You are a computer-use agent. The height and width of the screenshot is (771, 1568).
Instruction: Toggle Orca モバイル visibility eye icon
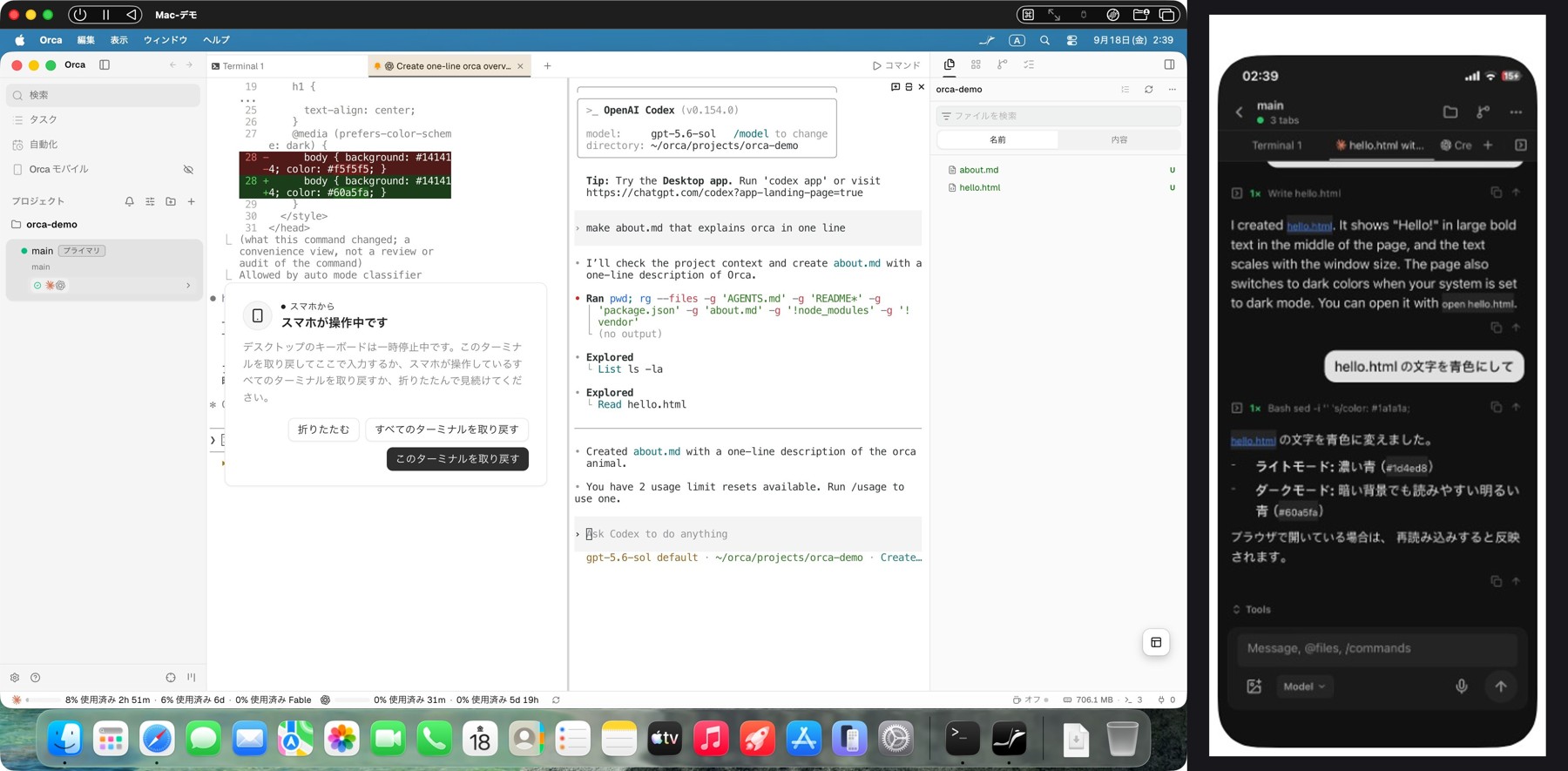(188, 169)
